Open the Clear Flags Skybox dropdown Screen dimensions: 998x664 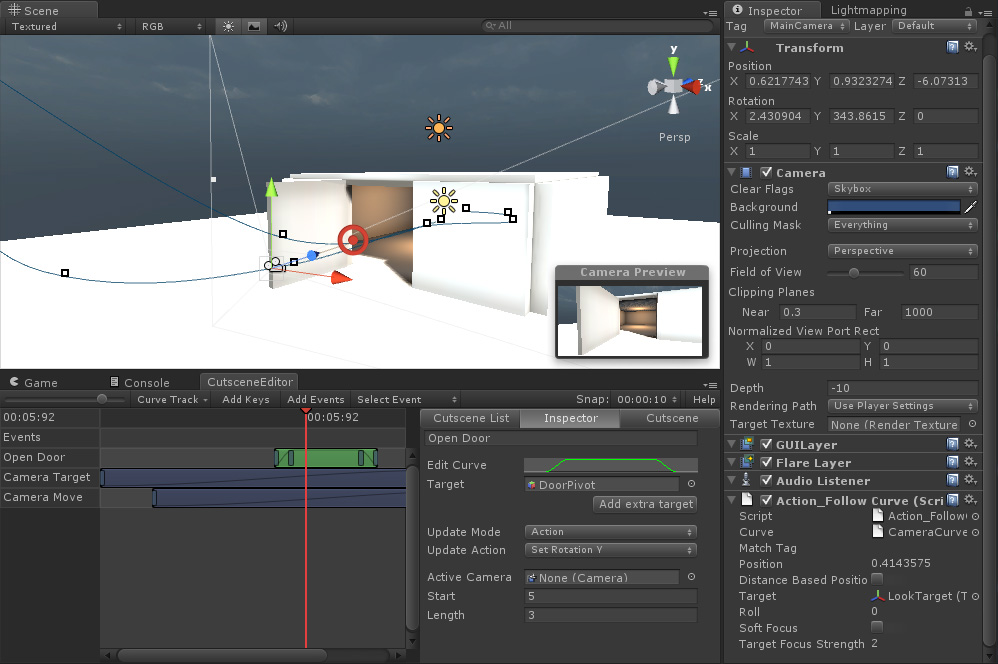[902, 189]
